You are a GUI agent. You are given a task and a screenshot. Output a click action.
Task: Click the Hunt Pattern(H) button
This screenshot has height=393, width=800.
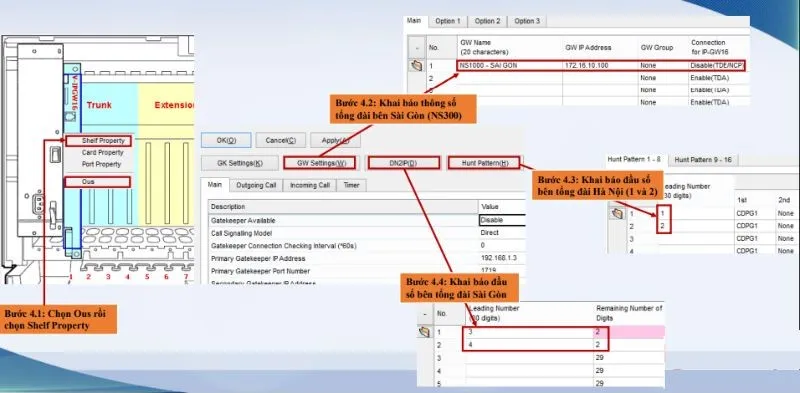pos(484,163)
